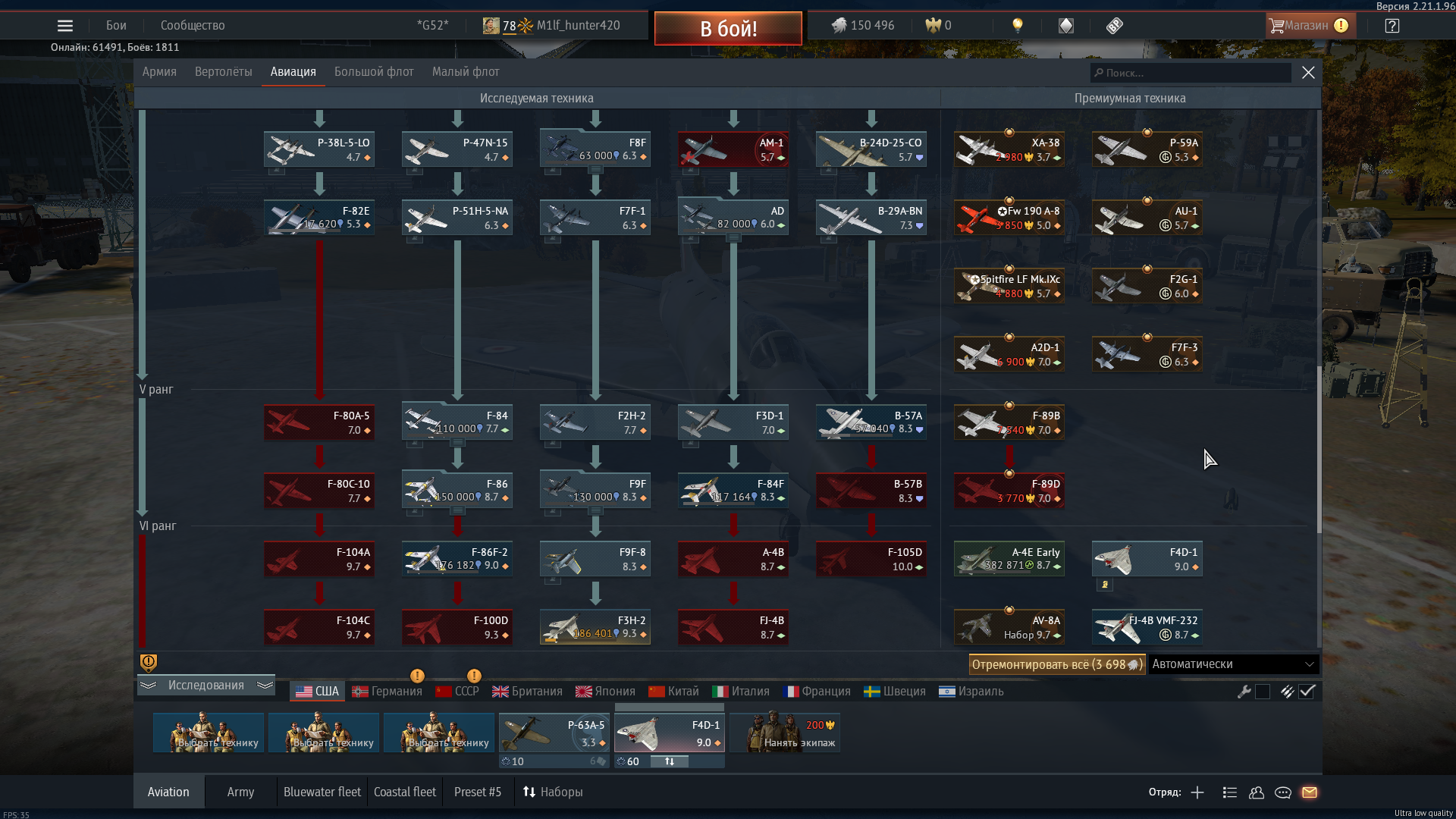Open the Автоматически dropdown

point(1234,664)
